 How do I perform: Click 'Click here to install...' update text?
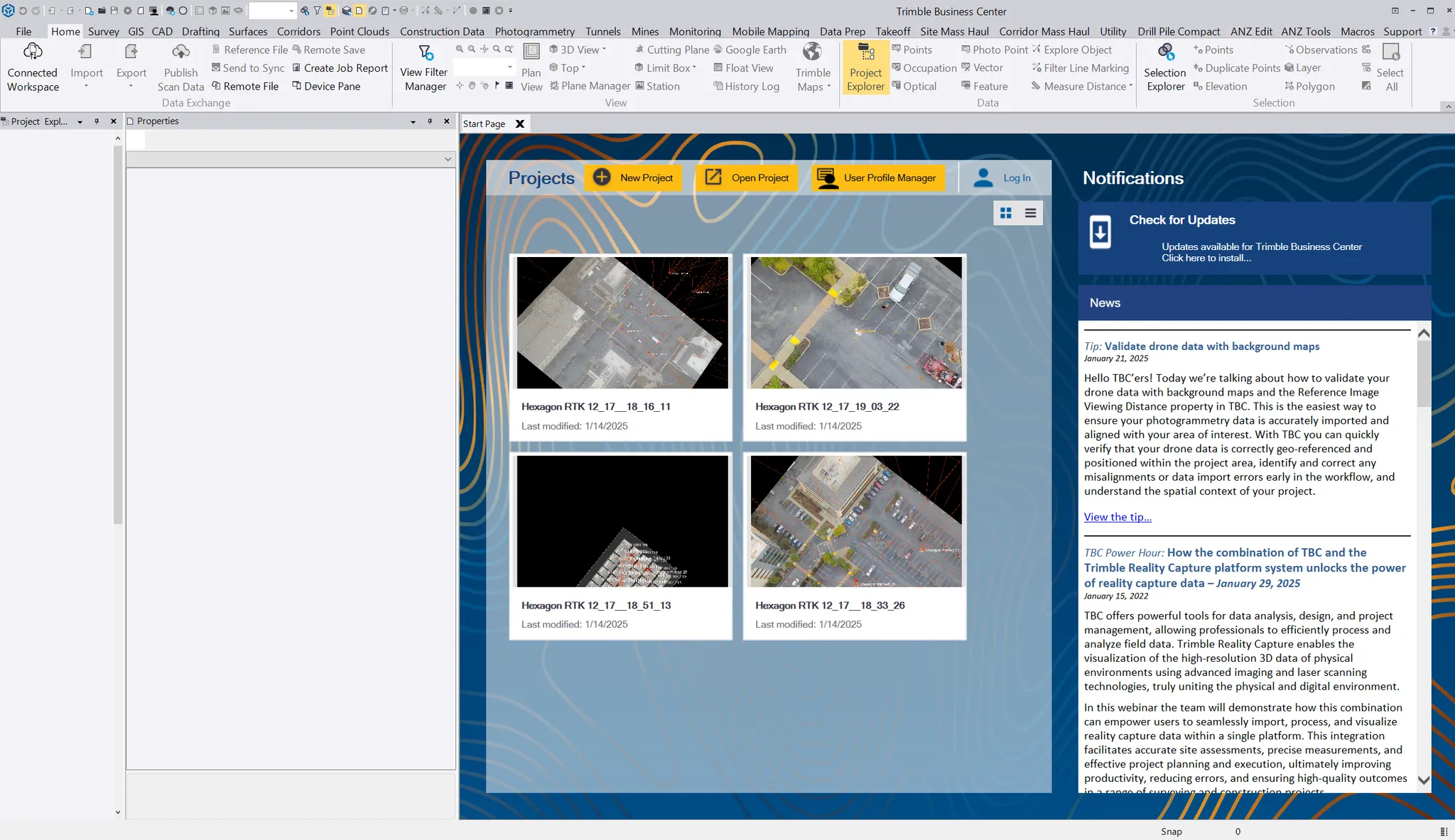tap(1206, 258)
